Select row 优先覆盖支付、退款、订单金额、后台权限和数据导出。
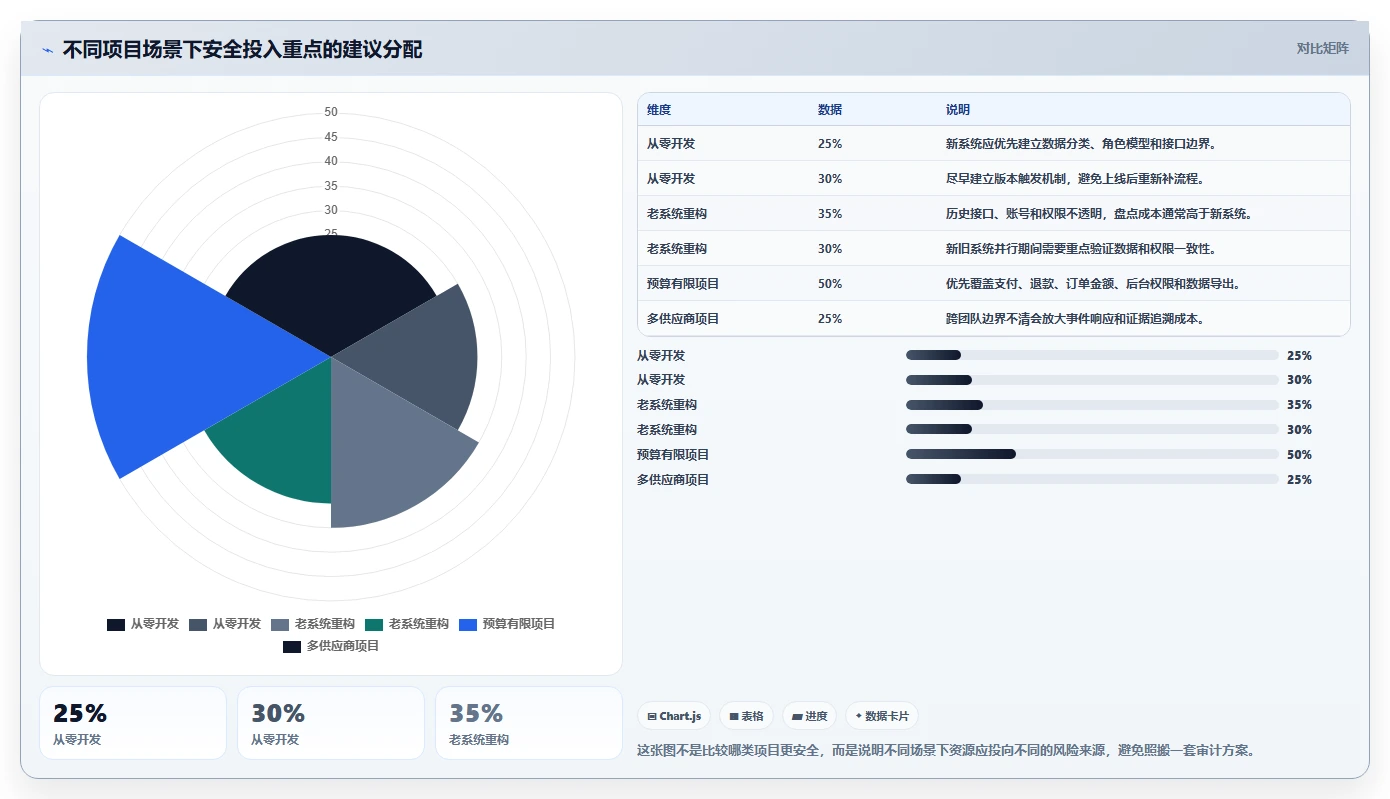 pos(994,284)
